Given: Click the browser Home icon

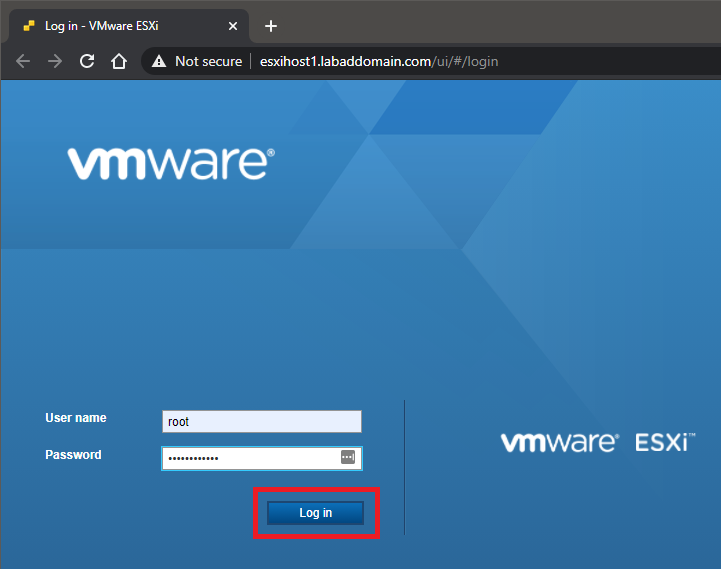Looking at the screenshot, I should (x=118, y=61).
